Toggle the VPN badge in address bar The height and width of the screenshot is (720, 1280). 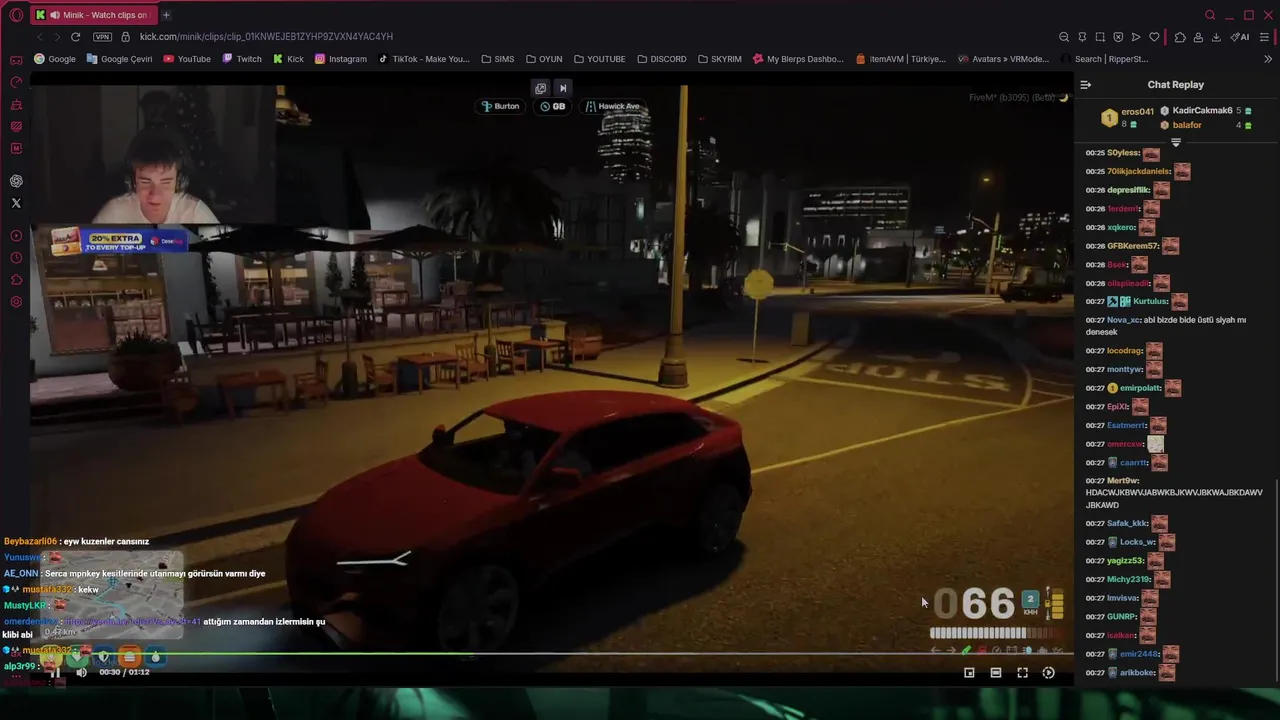click(x=102, y=37)
